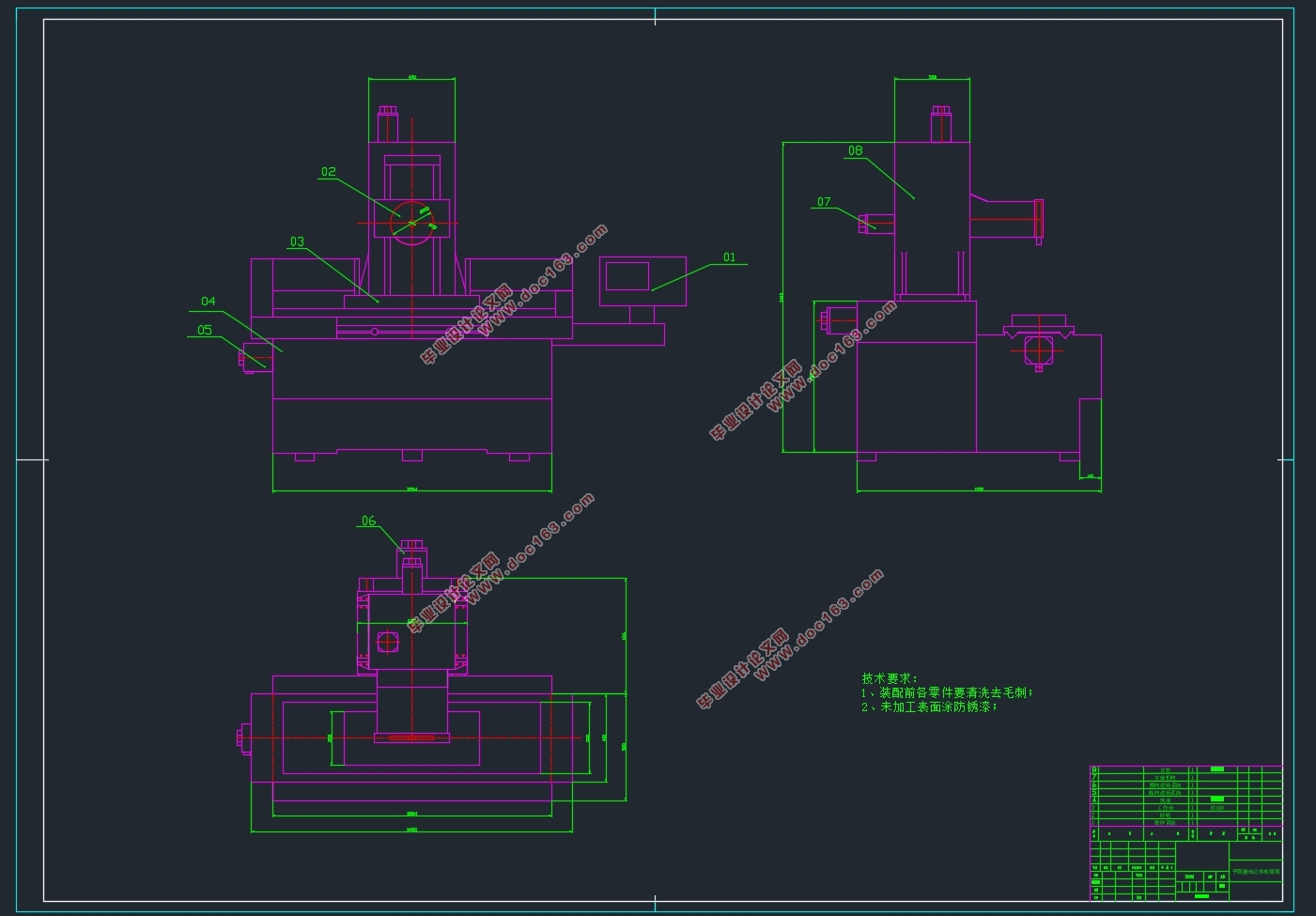Select requirement line 1 about 清洗去毛刺

tap(947, 692)
